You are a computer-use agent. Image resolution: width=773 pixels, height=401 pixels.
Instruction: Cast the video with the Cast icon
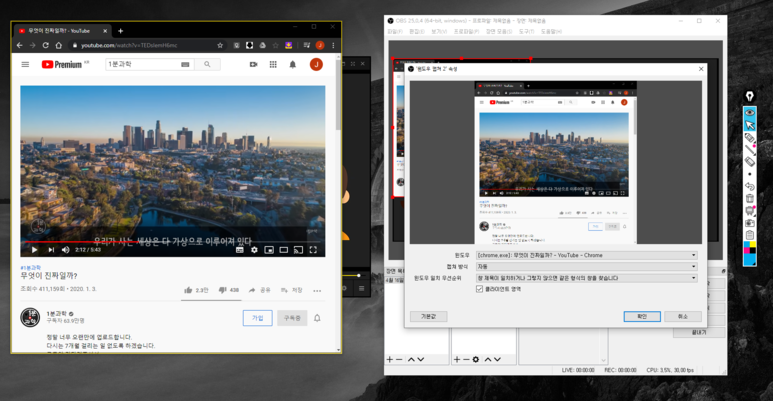tap(298, 250)
